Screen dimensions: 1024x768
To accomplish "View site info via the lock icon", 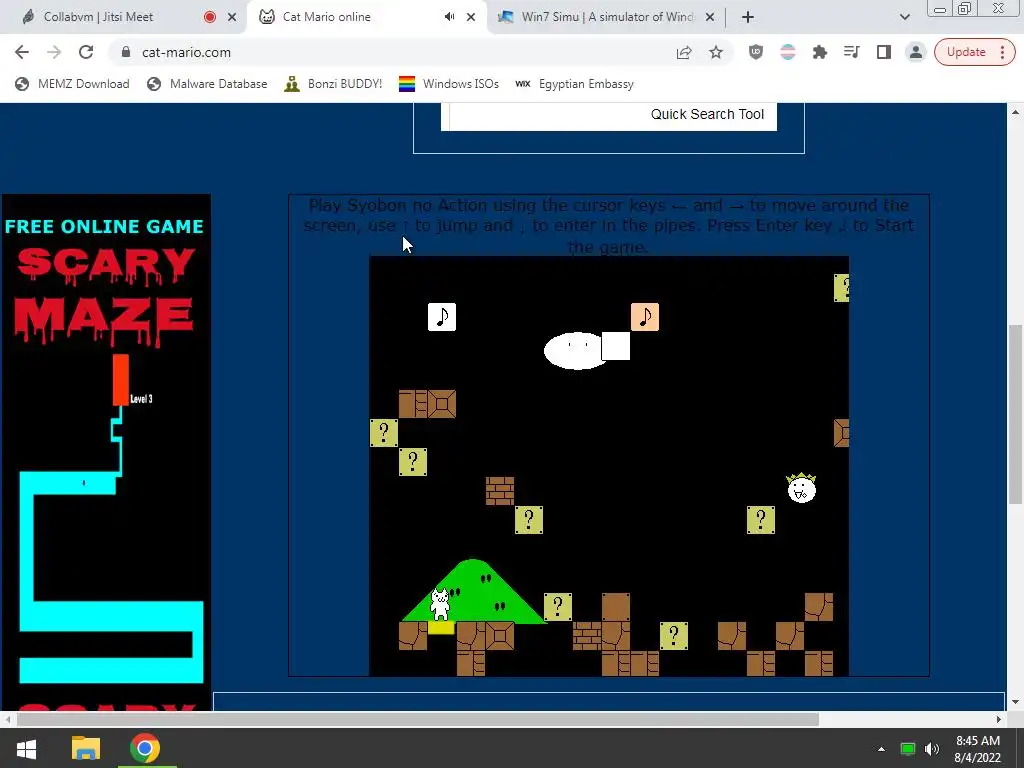I will 126,52.
